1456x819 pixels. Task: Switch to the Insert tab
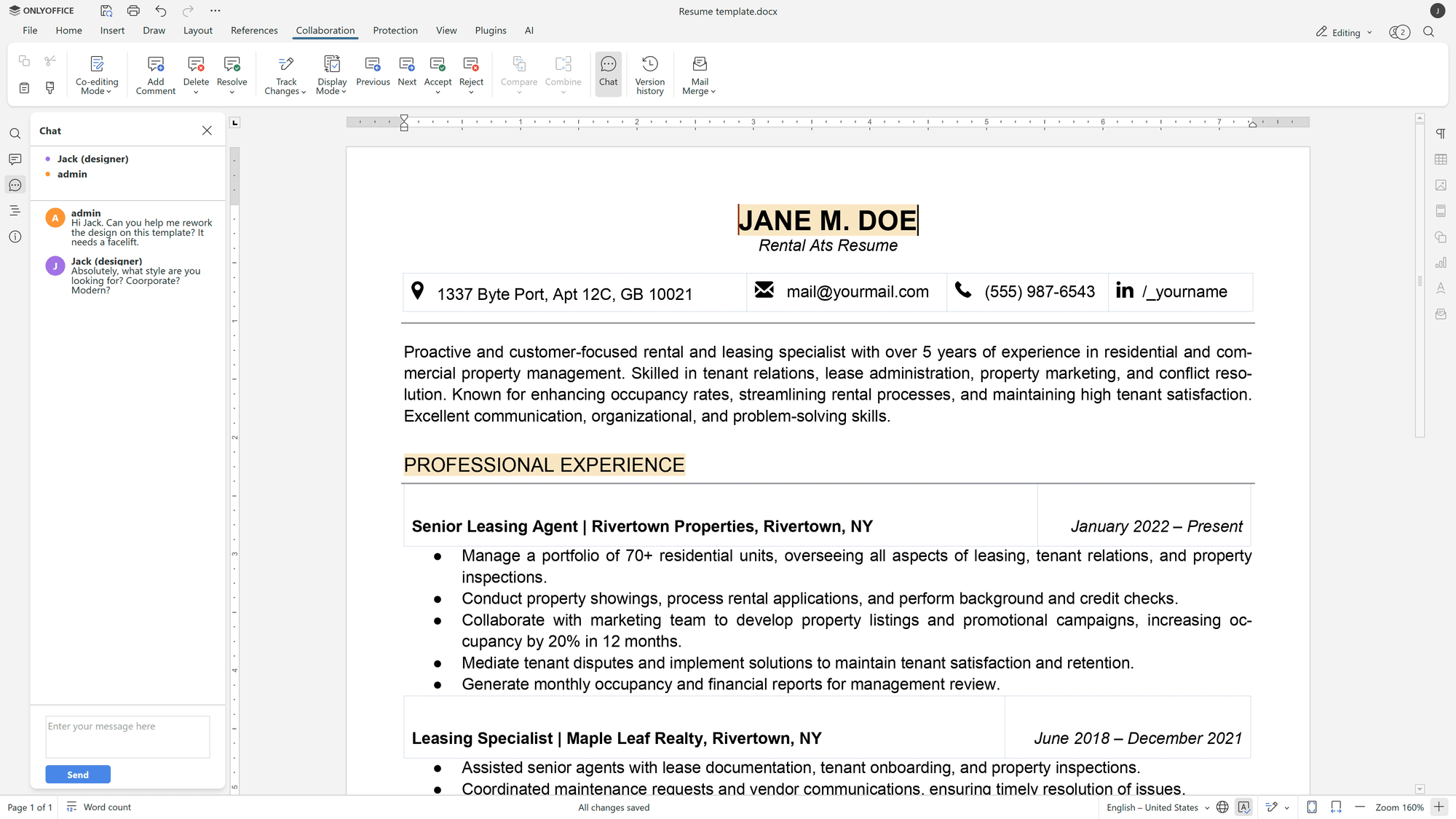(112, 31)
